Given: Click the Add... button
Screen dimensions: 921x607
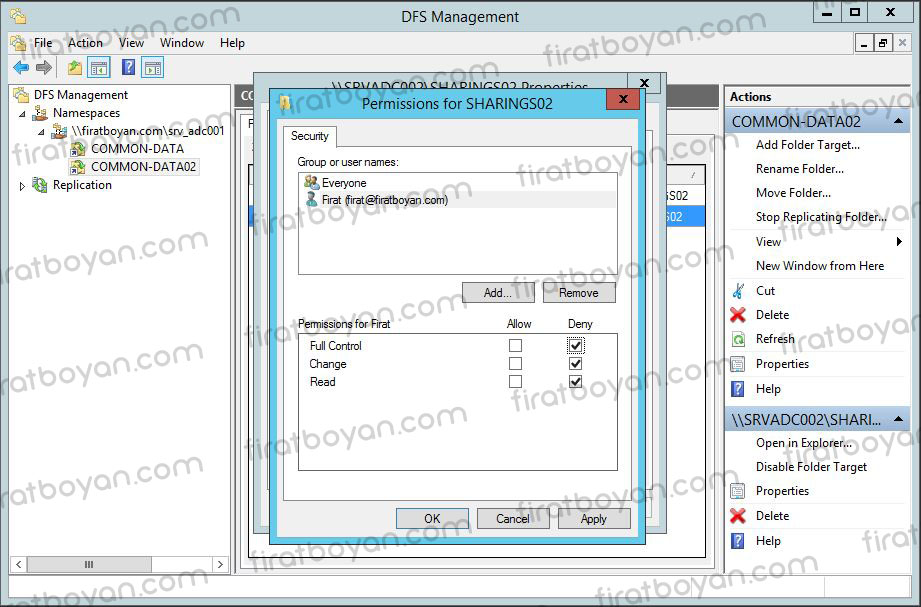Looking at the screenshot, I should (498, 293).
